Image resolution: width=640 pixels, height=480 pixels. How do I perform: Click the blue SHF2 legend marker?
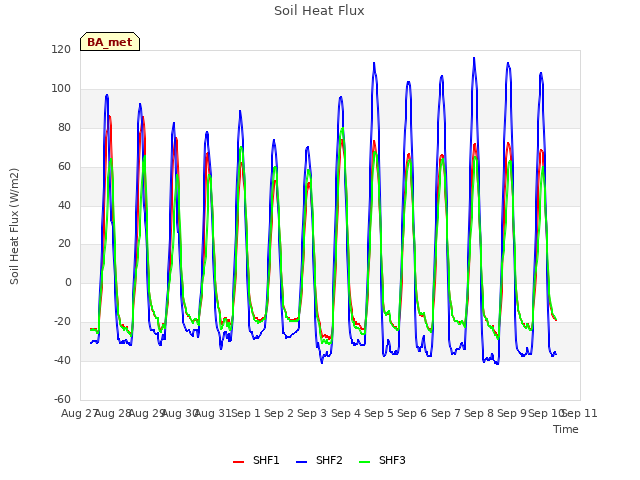tap(301, 462)
